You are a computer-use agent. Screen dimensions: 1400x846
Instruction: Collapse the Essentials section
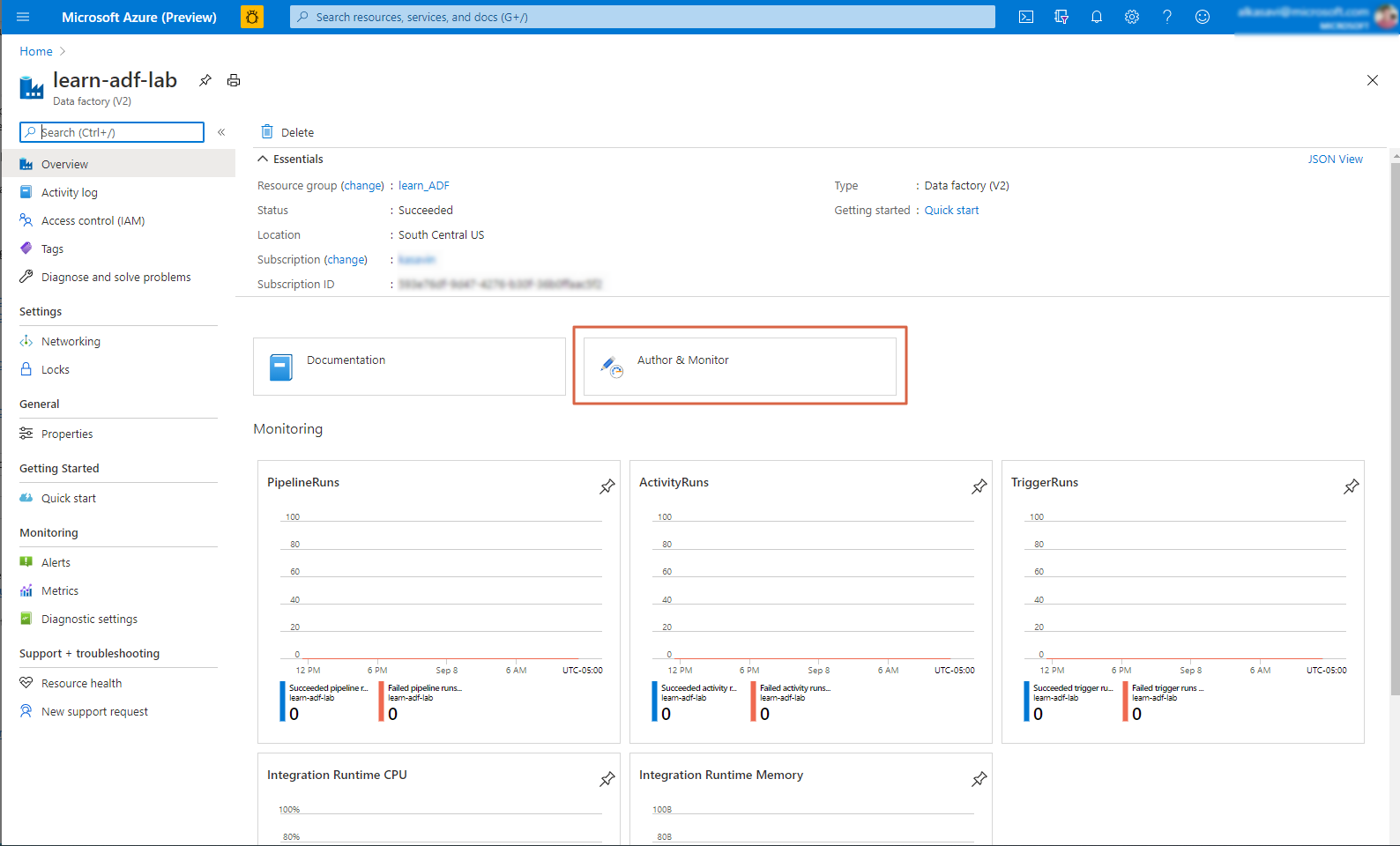(290, 159)
